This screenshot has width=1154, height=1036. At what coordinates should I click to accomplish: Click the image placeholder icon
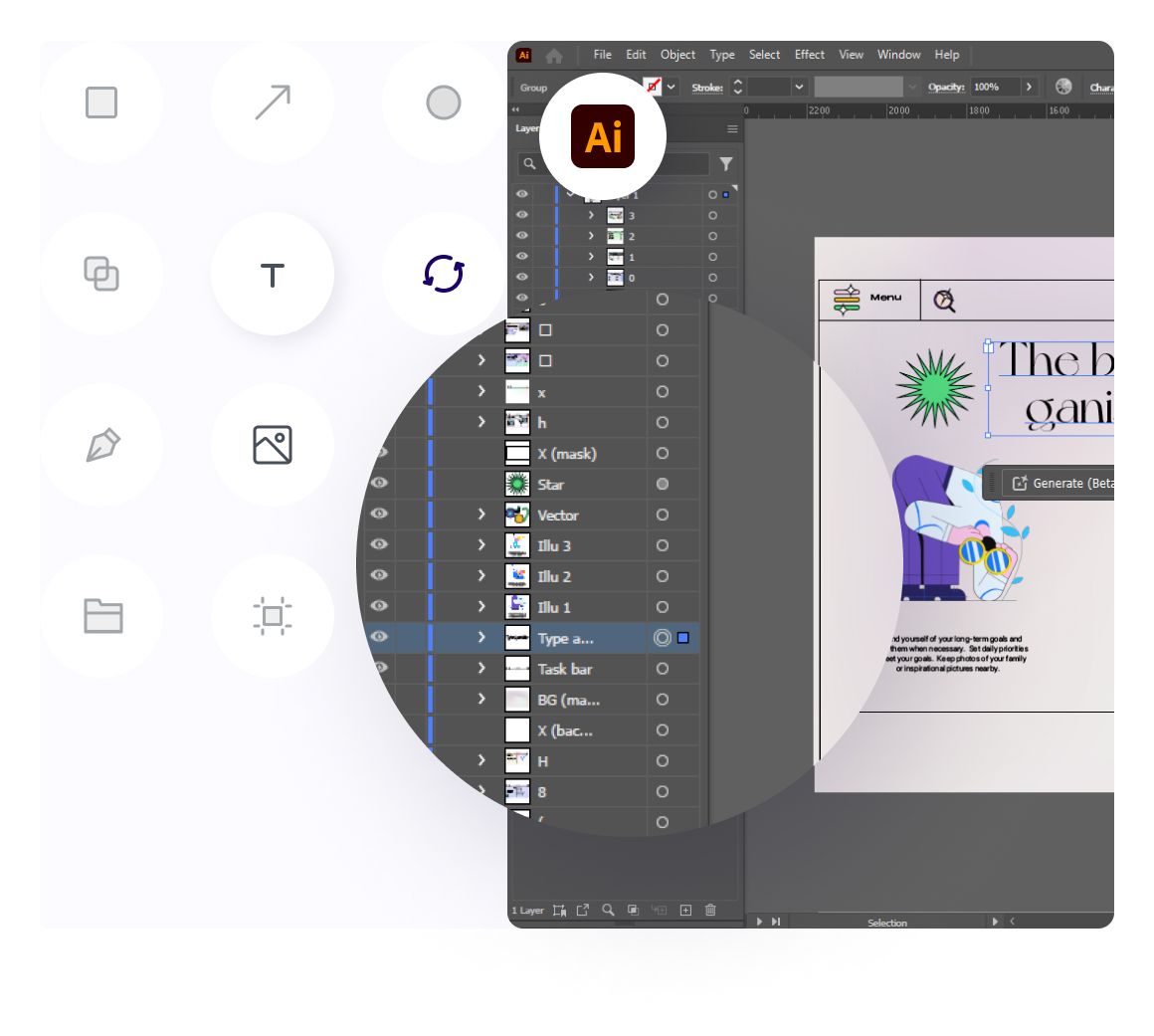[x=273, y=445]
